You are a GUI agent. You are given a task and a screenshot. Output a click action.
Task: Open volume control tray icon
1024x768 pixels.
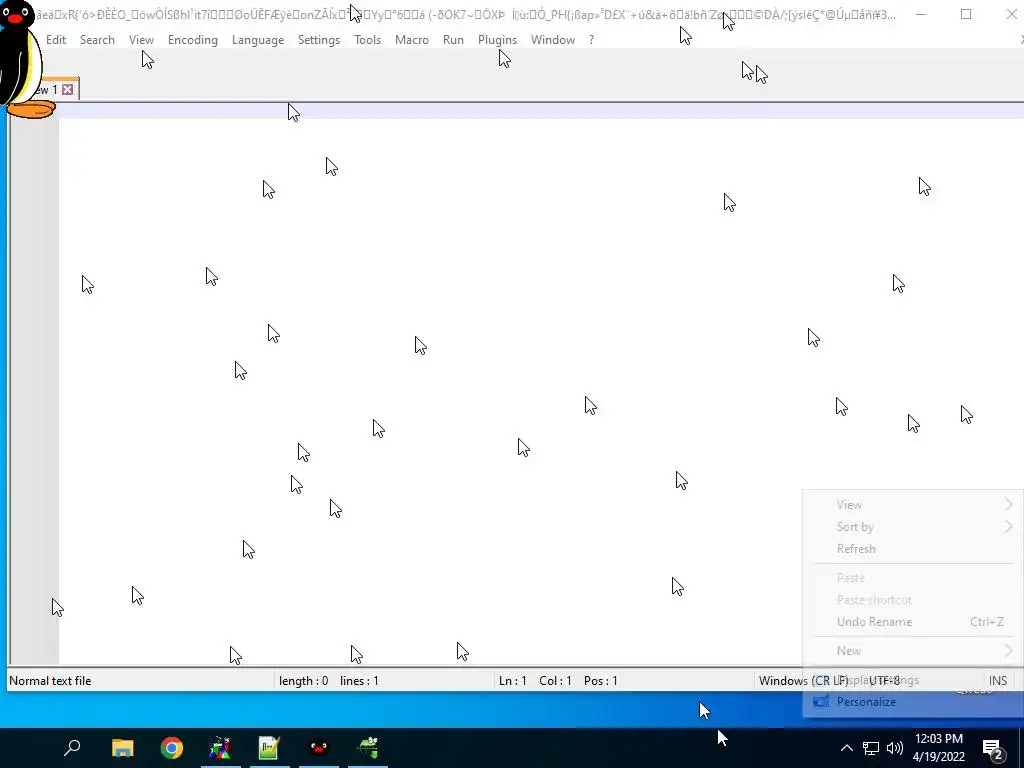pyautogui.click(x=895, y=748)
